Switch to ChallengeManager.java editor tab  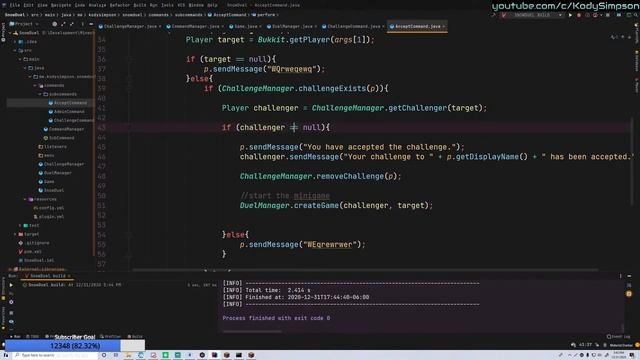point(131,27)
